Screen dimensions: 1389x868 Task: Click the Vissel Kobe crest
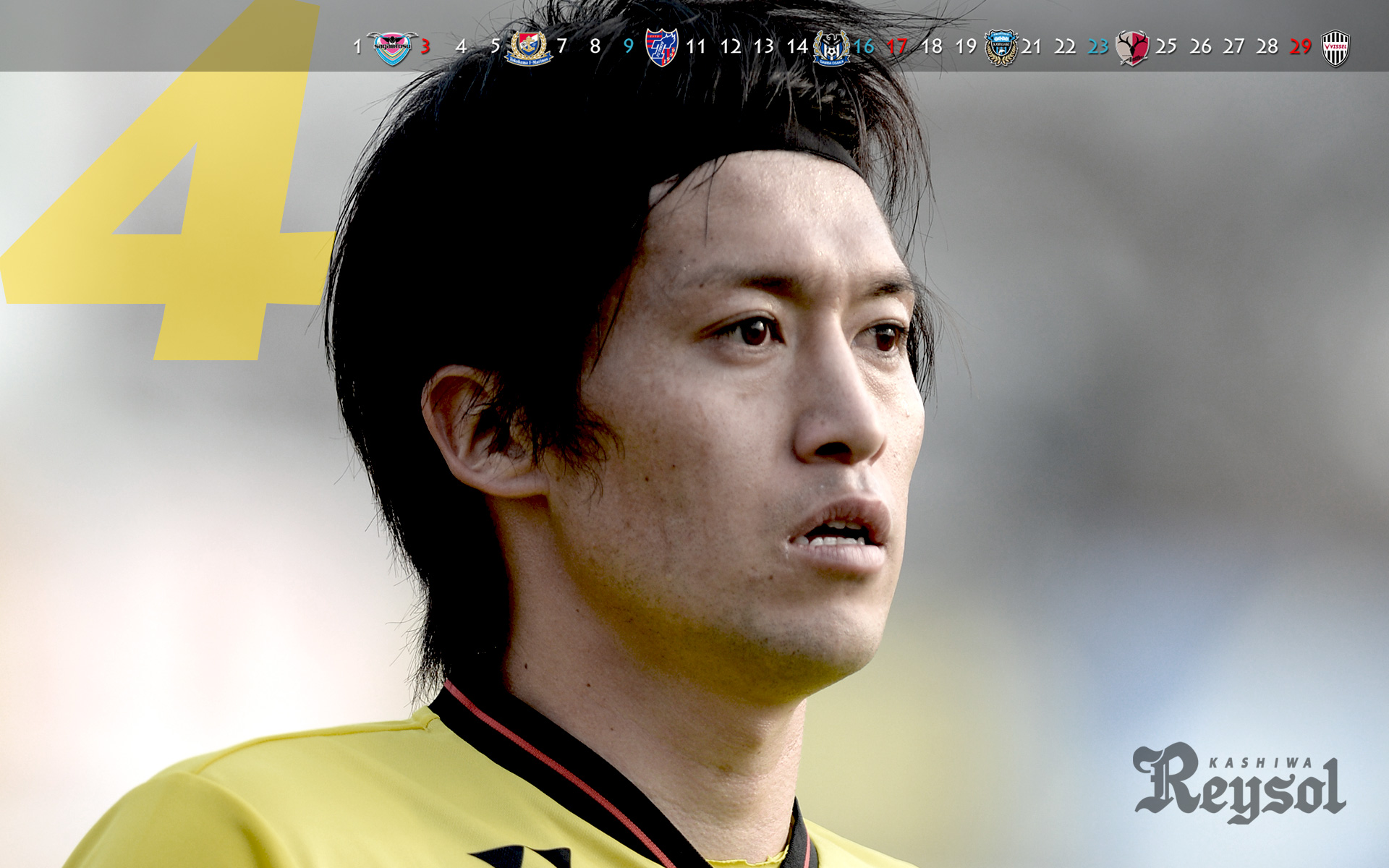[x=1335, y=48]
